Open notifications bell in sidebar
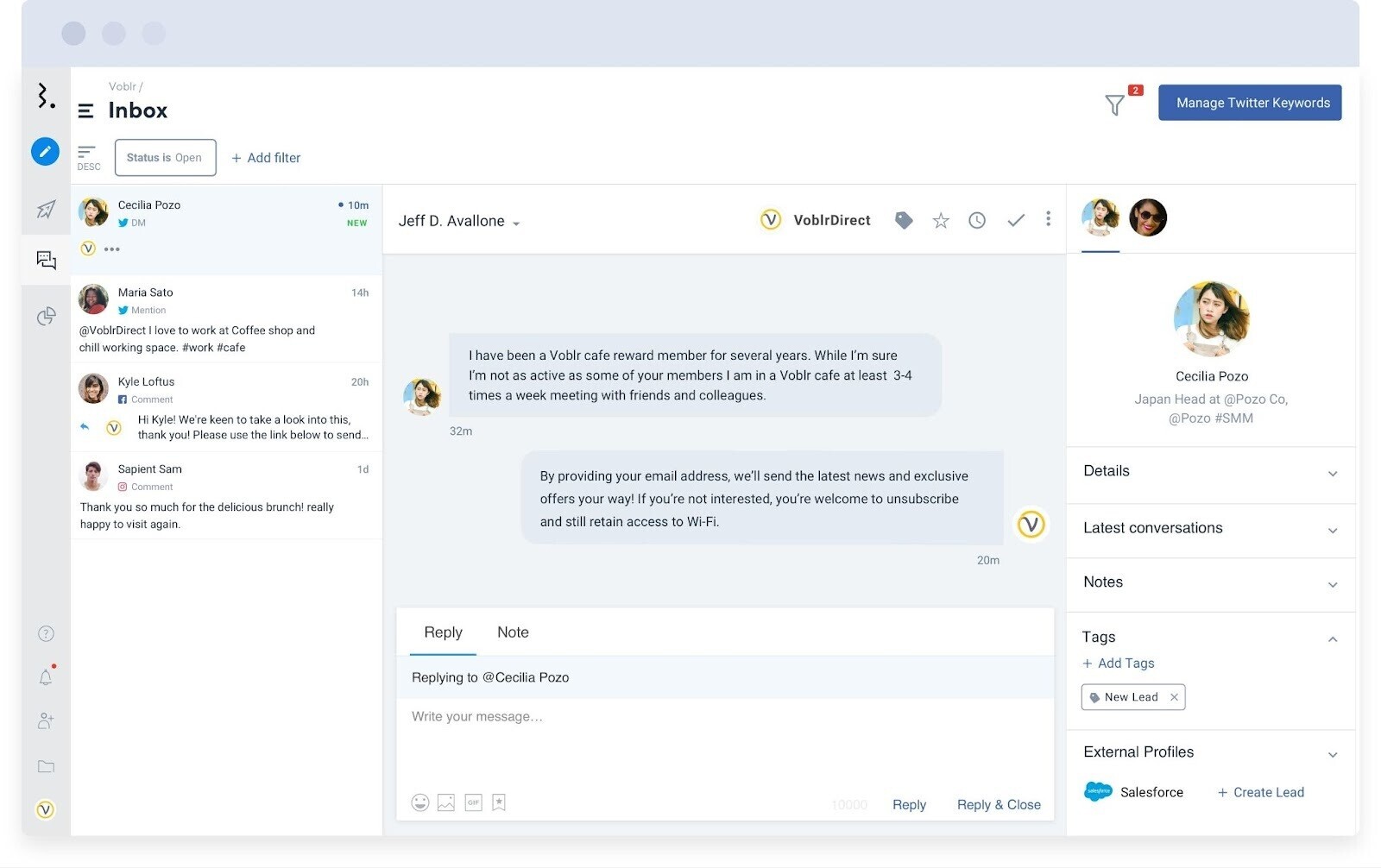The height and width of the screenshot is (868, 1381). pos(46,677)
